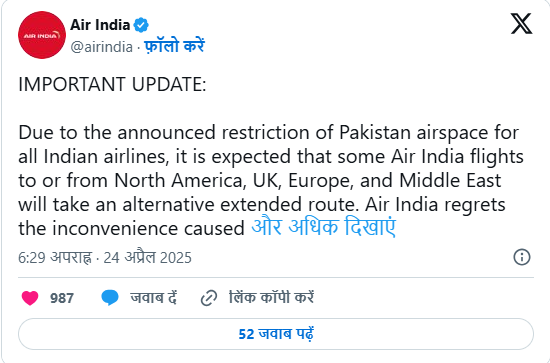Image resolution: width=550 pixels, height=363 pixels.
Task: Follow Air India via फ़ॉलो करें link
Action: pyautogui.click(x=174, y=46)
